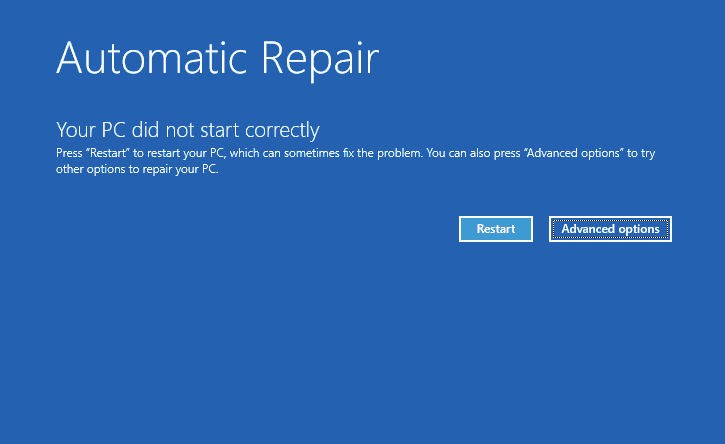The height and width of the screenshot is (444, 725).
Task: Click "other options to repair your PC" line
Action: pos(136,169)
